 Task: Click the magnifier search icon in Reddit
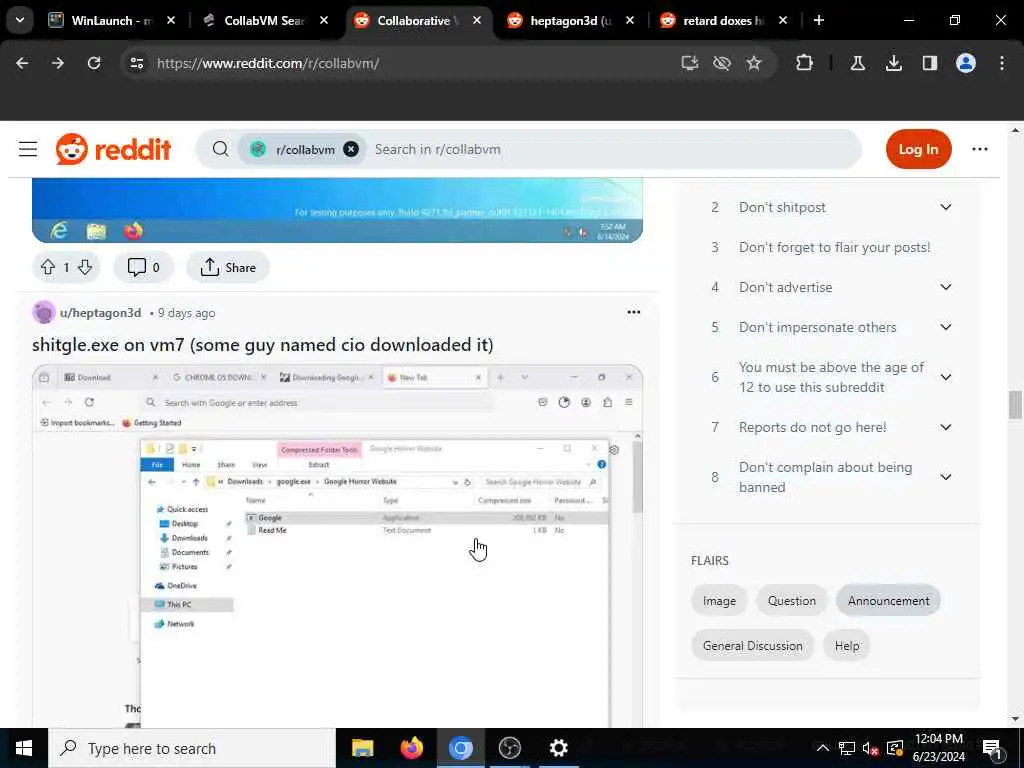point(221,149)
